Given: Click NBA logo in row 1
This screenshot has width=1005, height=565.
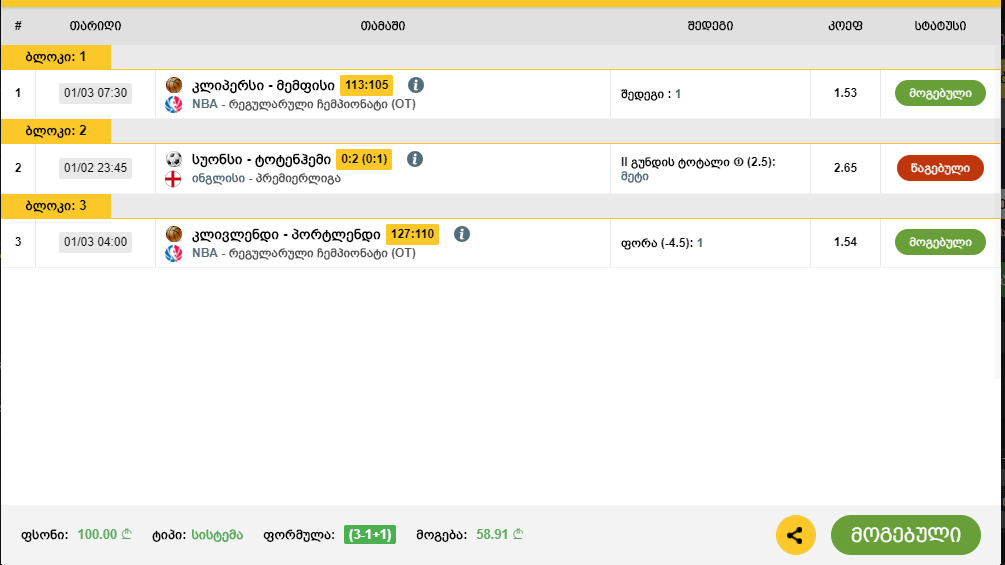Looking at the screenshot, I should coord(174,104).
